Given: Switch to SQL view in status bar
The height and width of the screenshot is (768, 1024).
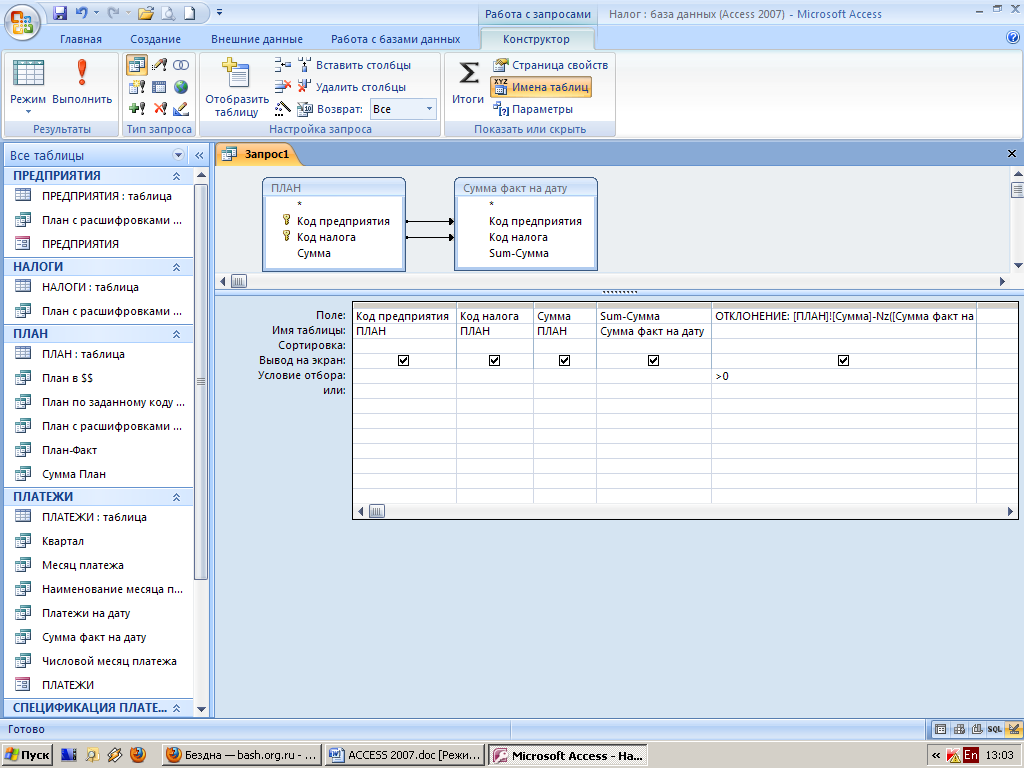Looking at the screenshot, I should (995, 729).
